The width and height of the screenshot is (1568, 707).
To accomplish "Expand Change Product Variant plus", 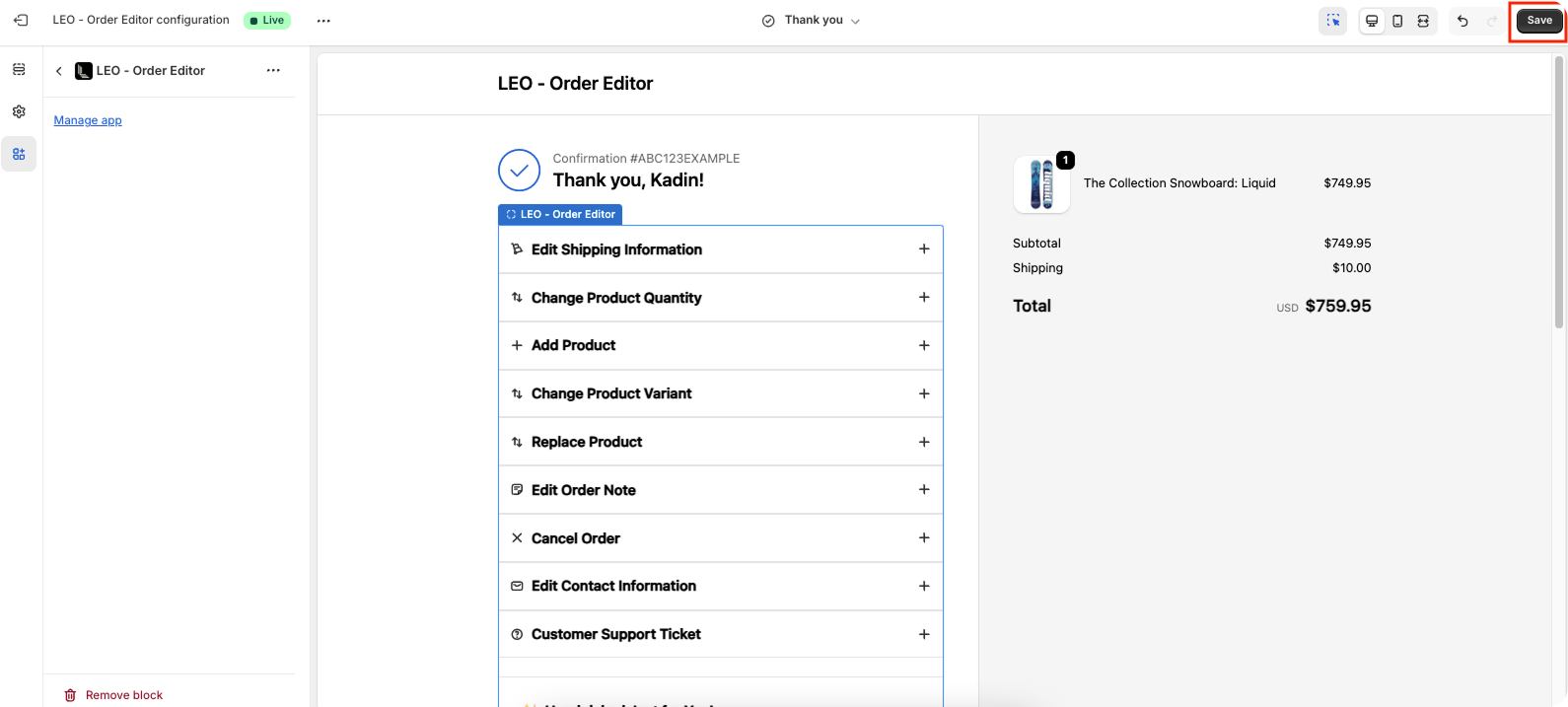I will 924,393.
